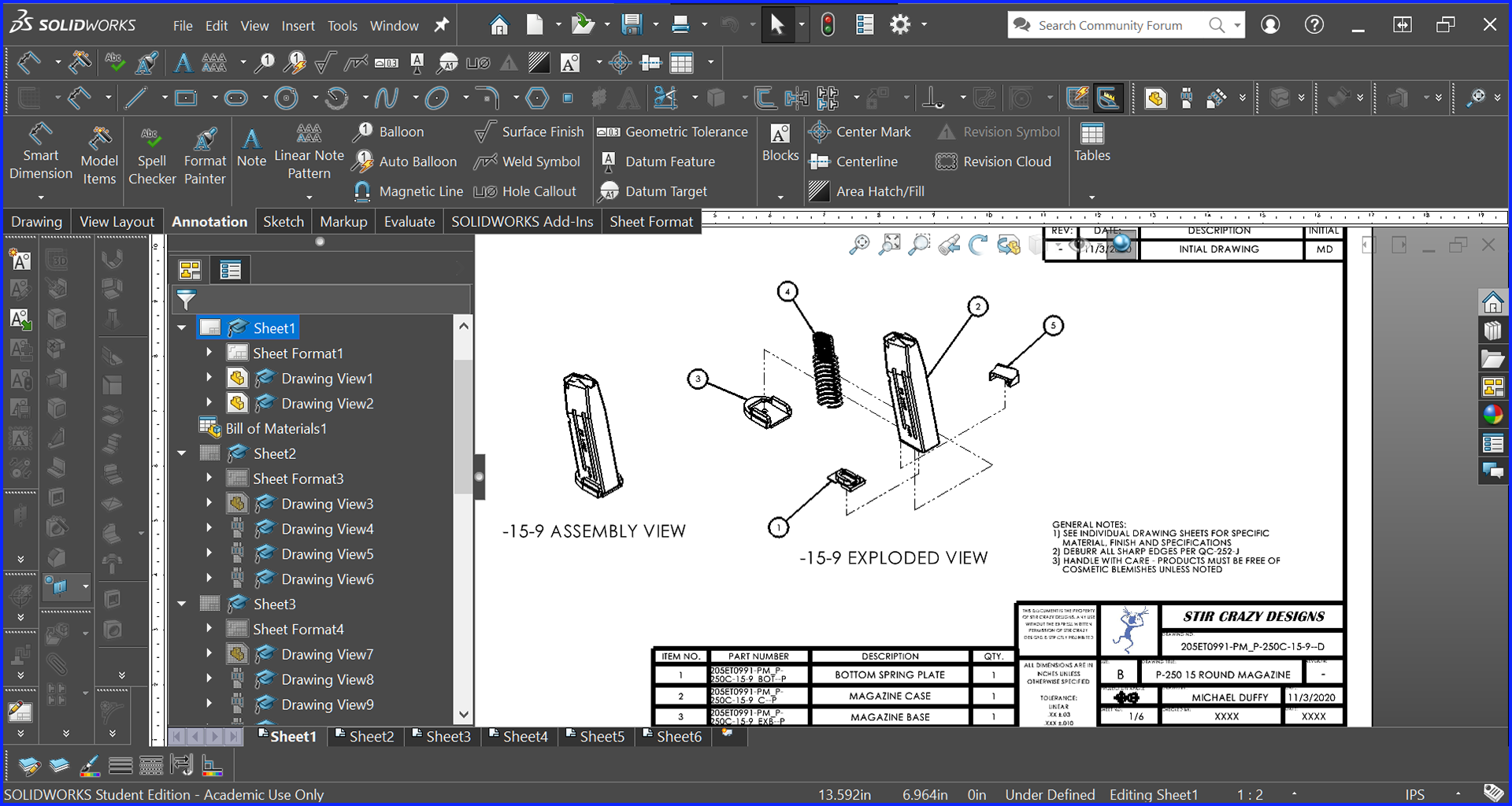This screenshot has width=1512, height=806.
Task: Select the Smart Dimension tool
Action: [41, 153]
